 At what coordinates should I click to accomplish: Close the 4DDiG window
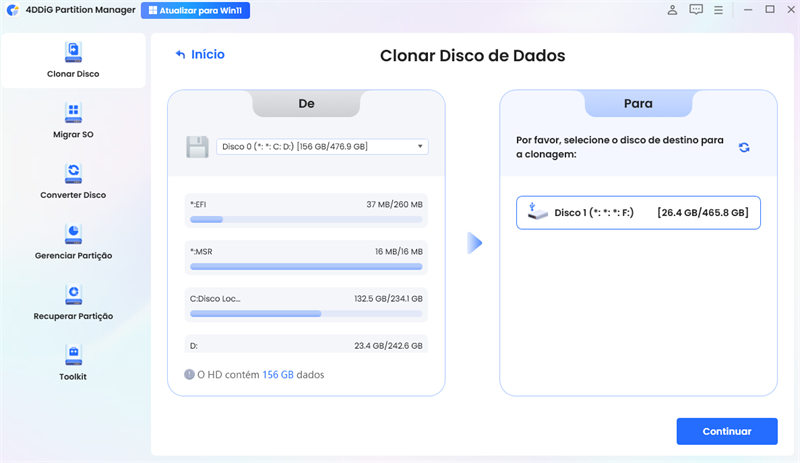(791, 9)
